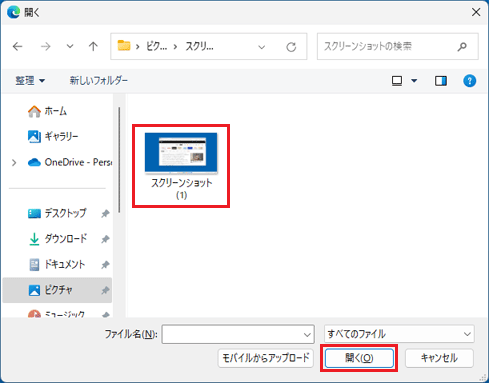
Task: Click the pin icon beside デスクトップ
Action: pos(105,214)
